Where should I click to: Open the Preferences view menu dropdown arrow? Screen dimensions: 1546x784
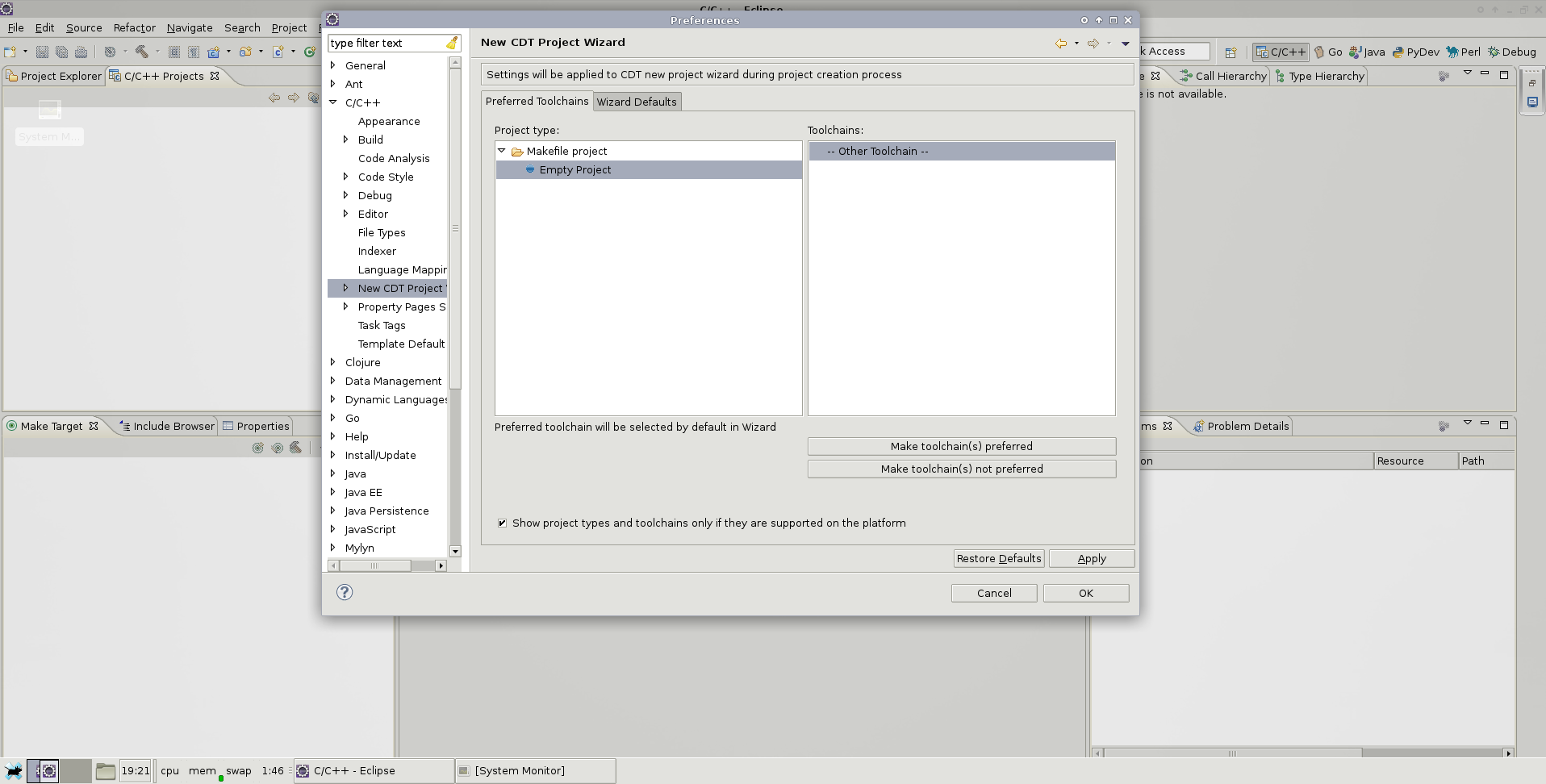tap(1126, 44)
